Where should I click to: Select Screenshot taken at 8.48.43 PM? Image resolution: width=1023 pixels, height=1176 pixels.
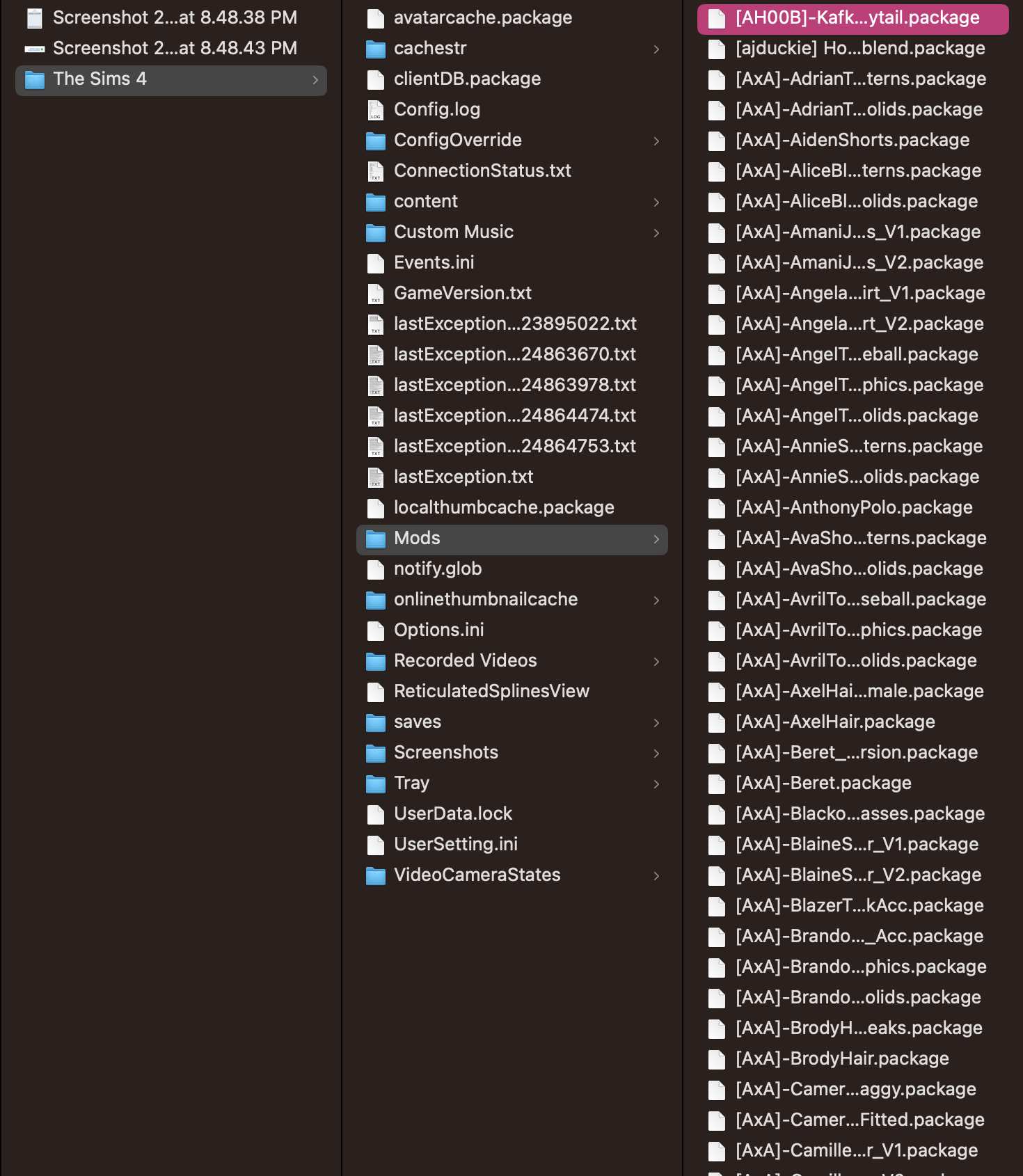pos(175,49)
